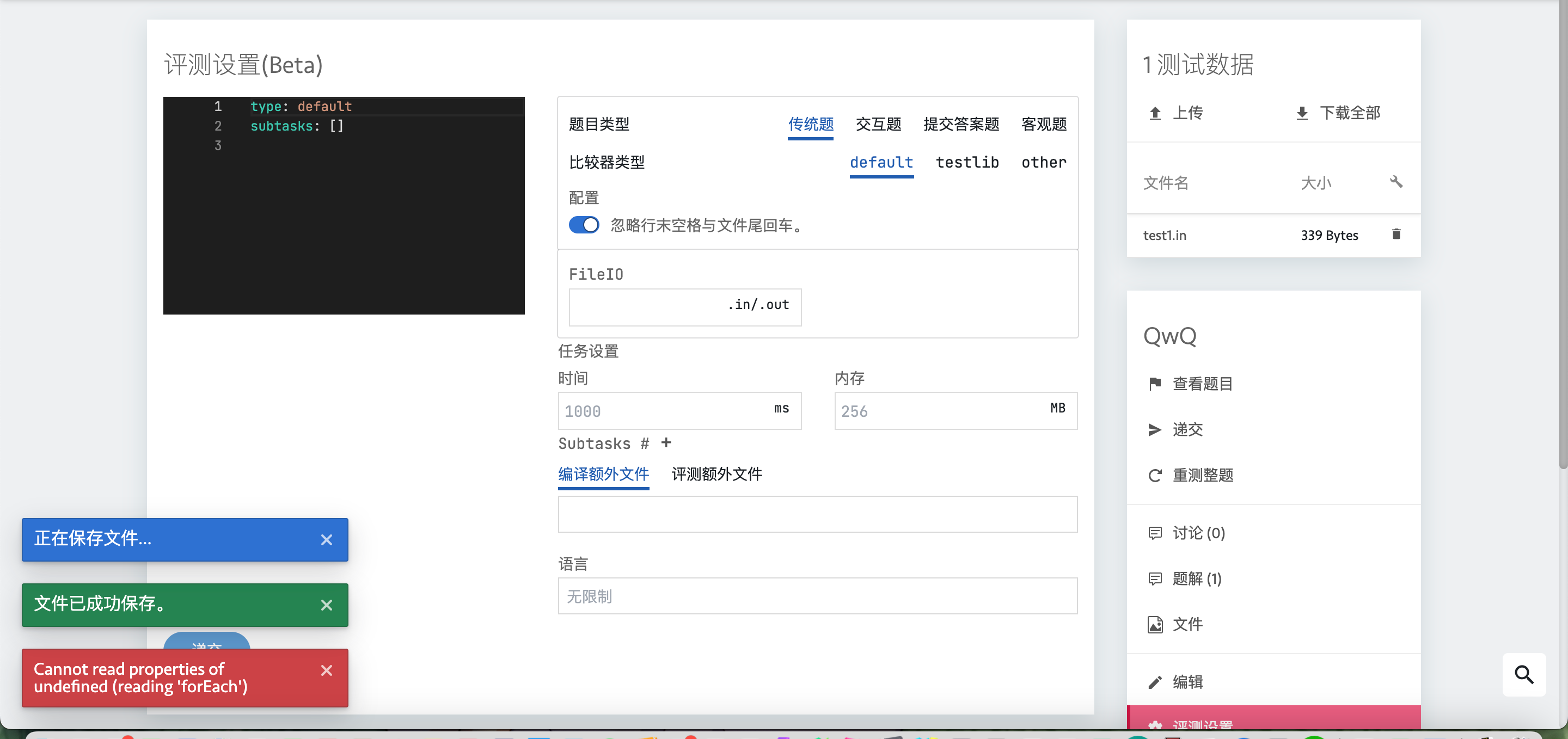Viewport: 1568px width, 739px height.
Task: Switch to 评测额外文件 tab
Action: pyautogui.click(x=716, y=475)
